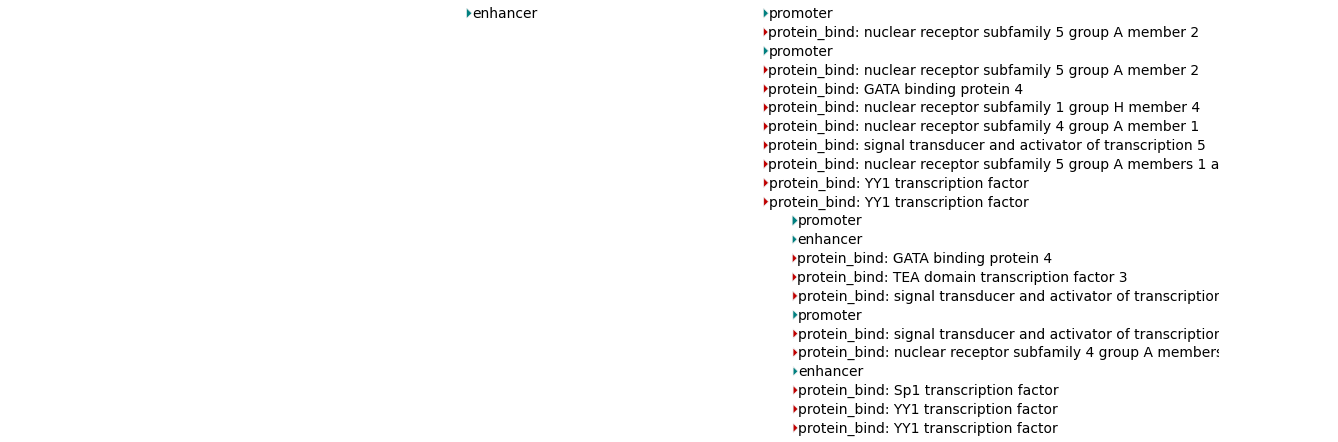Select GATA binding protein 4 directly above TEA domain
1338x442 pixels.
924,259
